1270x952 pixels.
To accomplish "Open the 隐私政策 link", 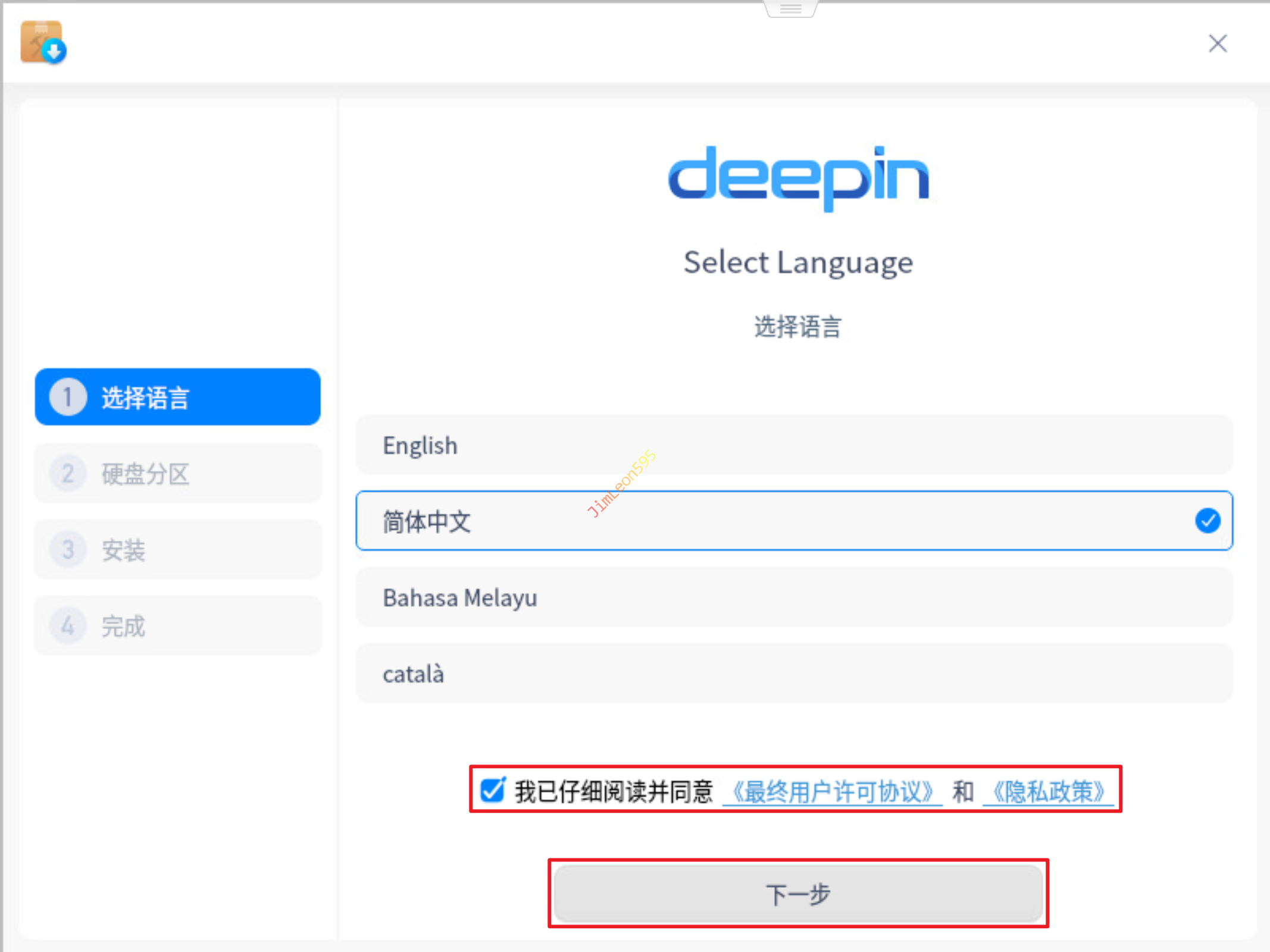I will pos(1048,792).
